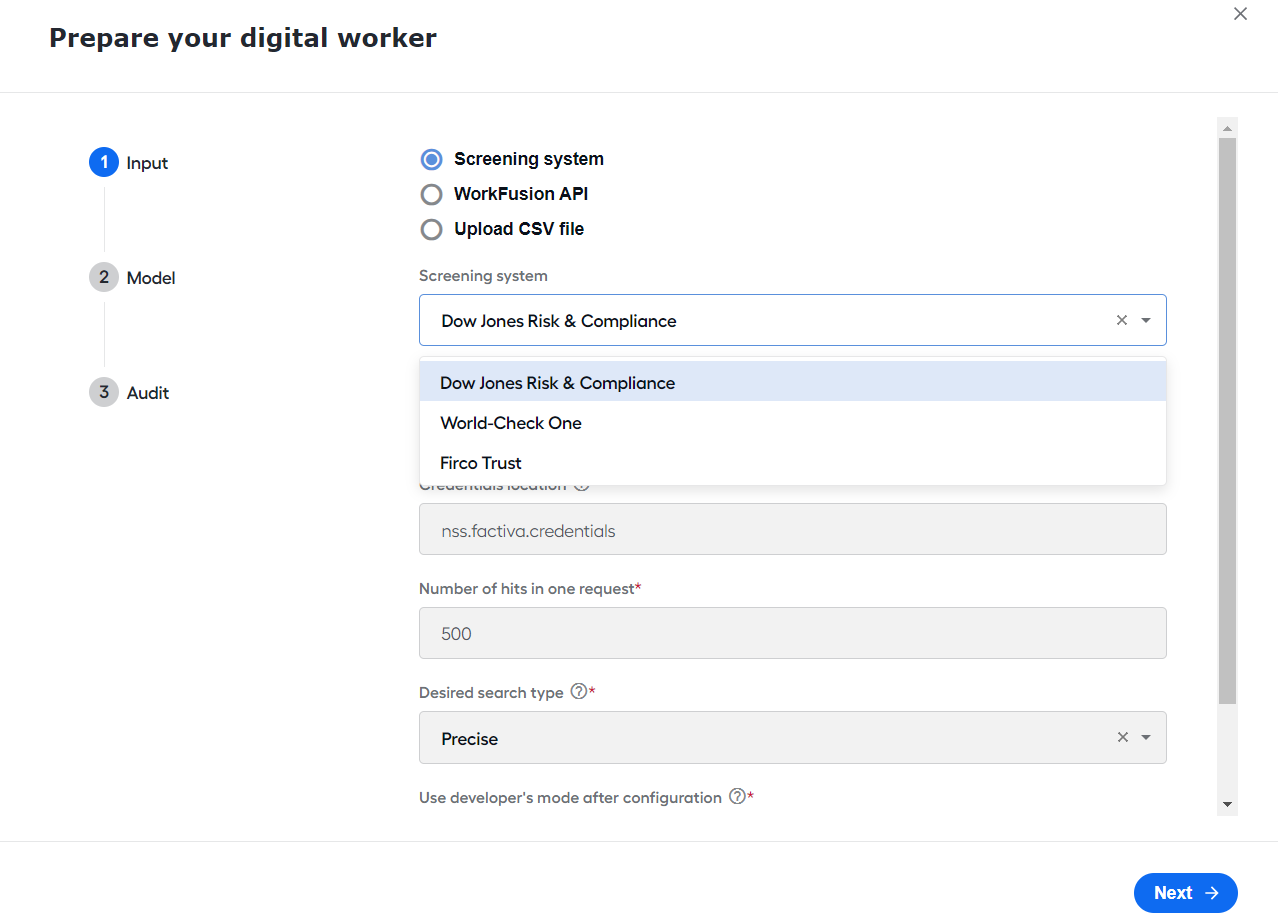1278x921 pixels.
Task: Click the Number of hits in one request label
Action: click(x=527, y=589)
